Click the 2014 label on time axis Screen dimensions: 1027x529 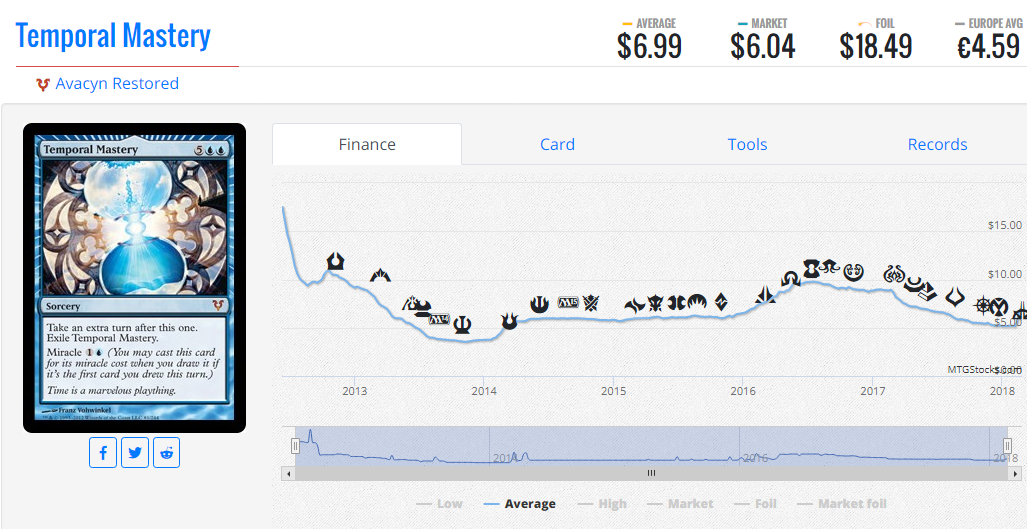483,392
